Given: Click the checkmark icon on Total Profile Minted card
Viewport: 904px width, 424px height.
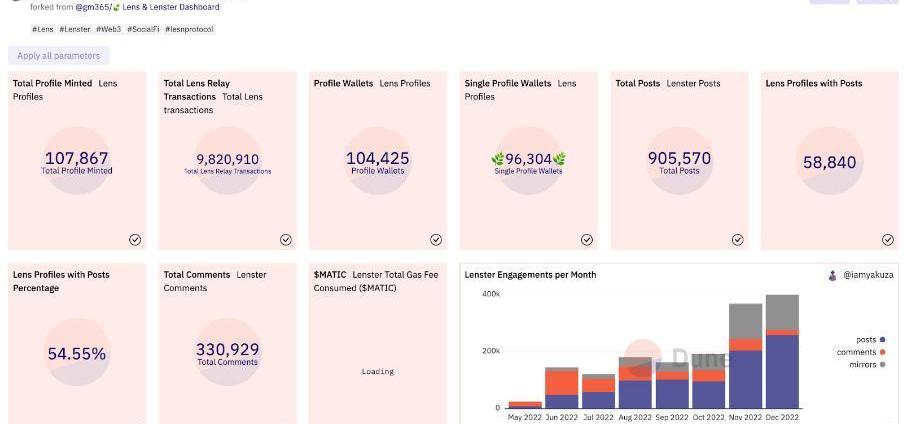Looking at the screenshot, I should pyautogui.click(x=135, y=240).
